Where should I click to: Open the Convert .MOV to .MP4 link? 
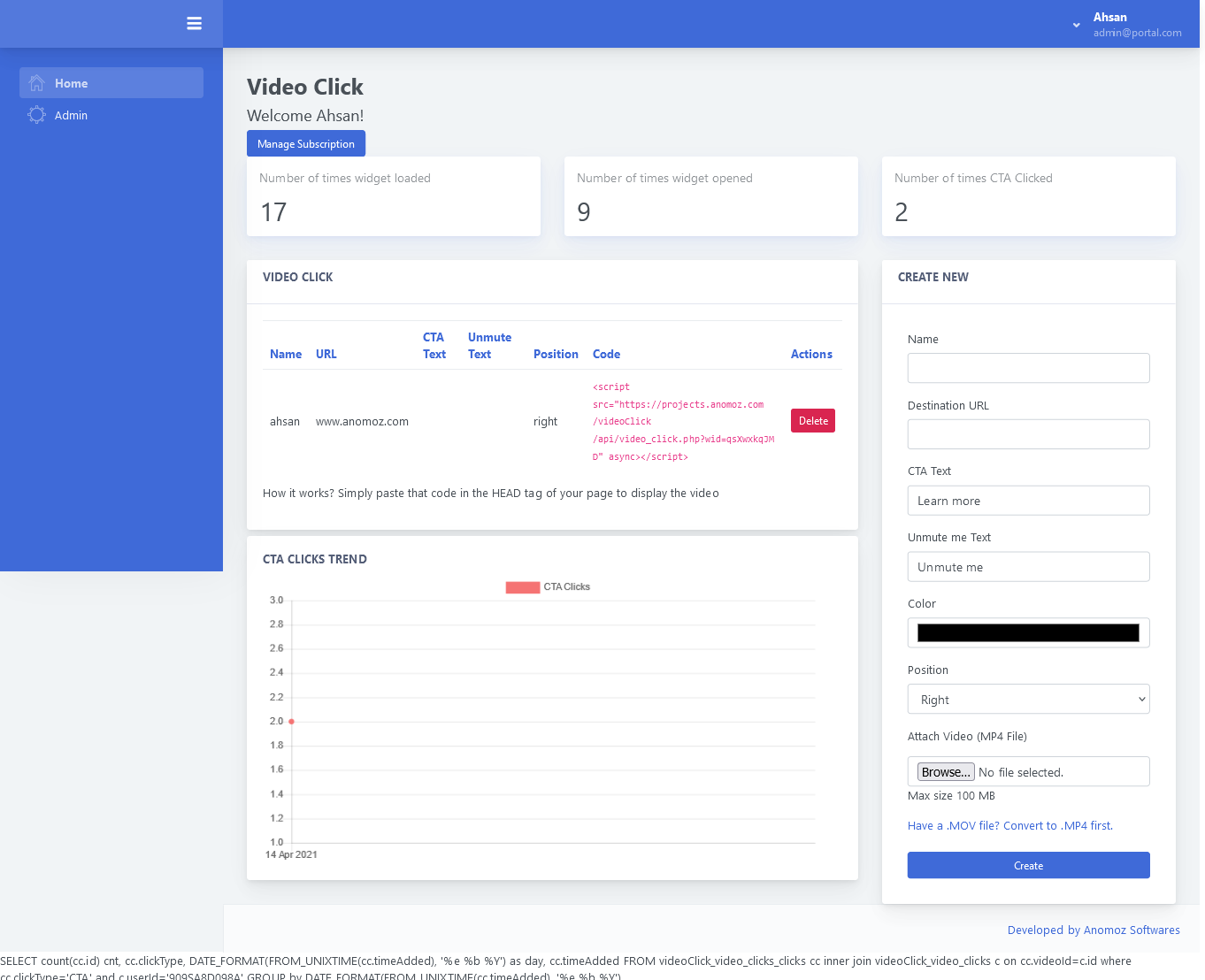[x=1009, y=826]
